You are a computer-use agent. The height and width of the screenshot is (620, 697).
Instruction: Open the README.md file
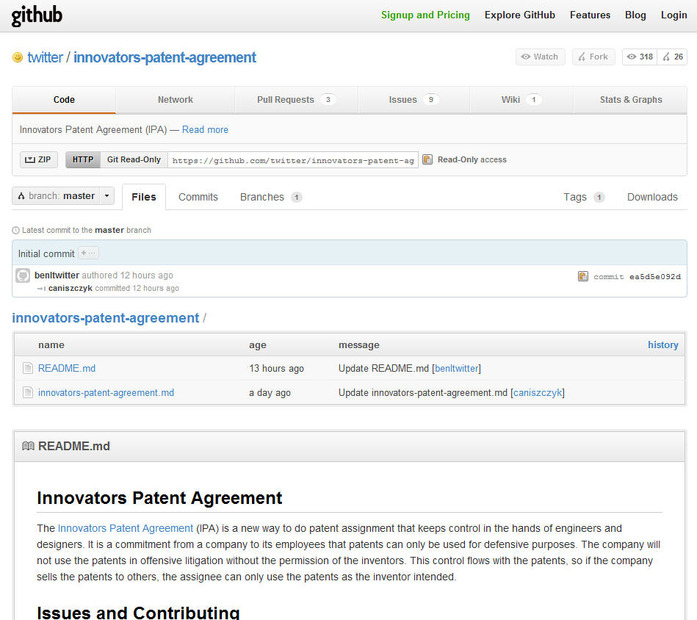[67, 368]
